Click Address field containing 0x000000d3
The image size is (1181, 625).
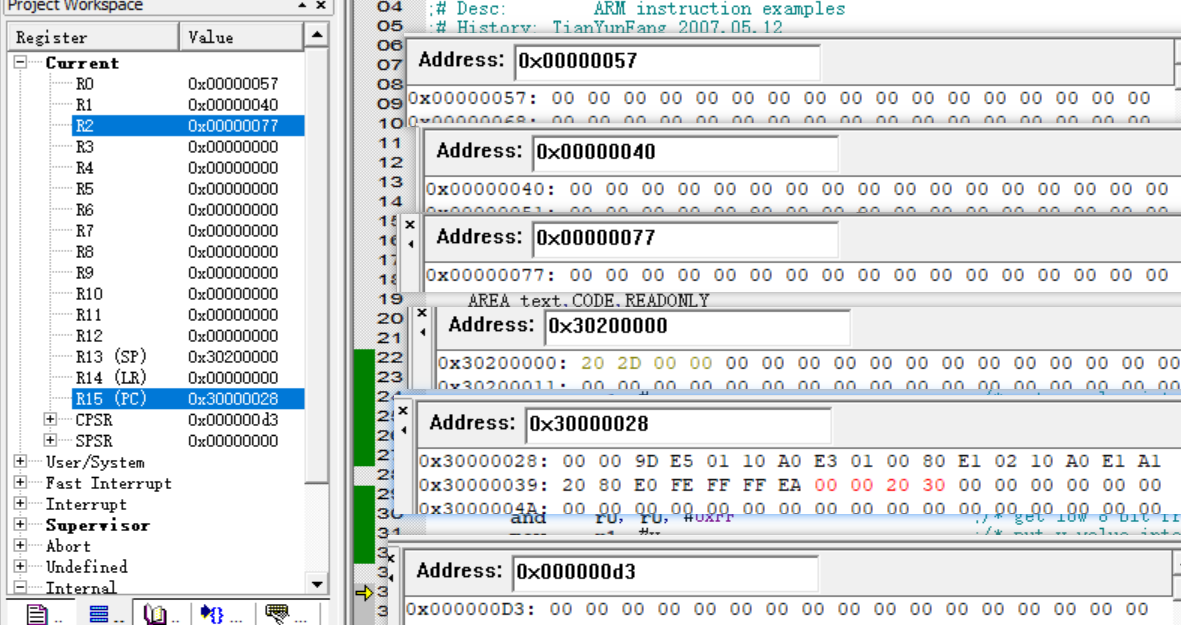tap(666, 572)
